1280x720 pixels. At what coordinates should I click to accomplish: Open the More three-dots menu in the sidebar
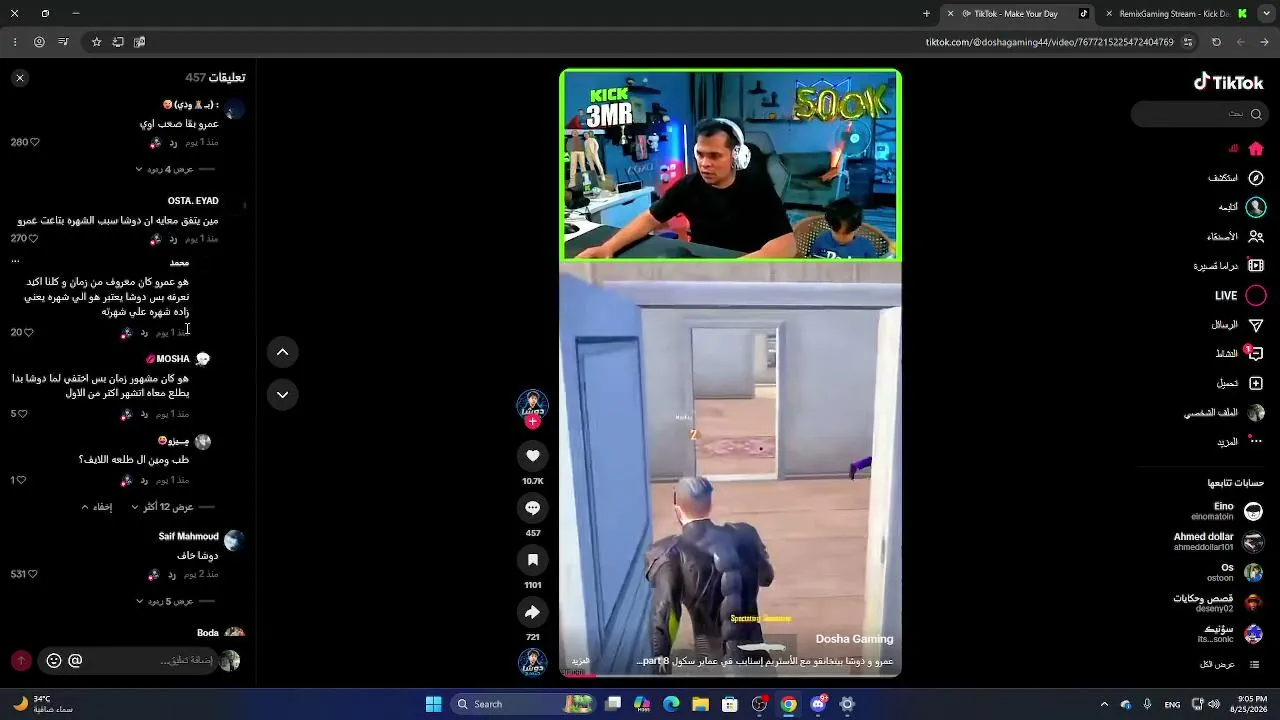click(x=1256, y=442)
